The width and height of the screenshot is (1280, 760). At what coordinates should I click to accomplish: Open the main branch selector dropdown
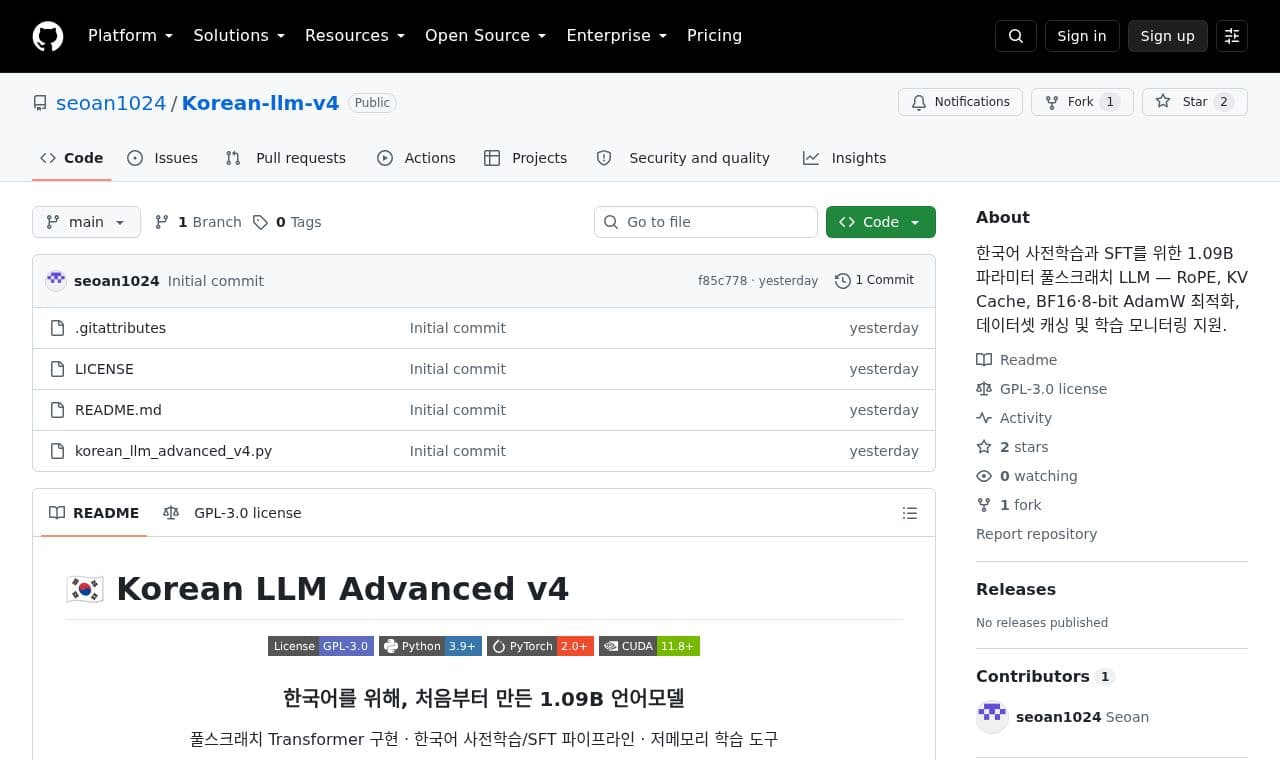pos(86,222)
